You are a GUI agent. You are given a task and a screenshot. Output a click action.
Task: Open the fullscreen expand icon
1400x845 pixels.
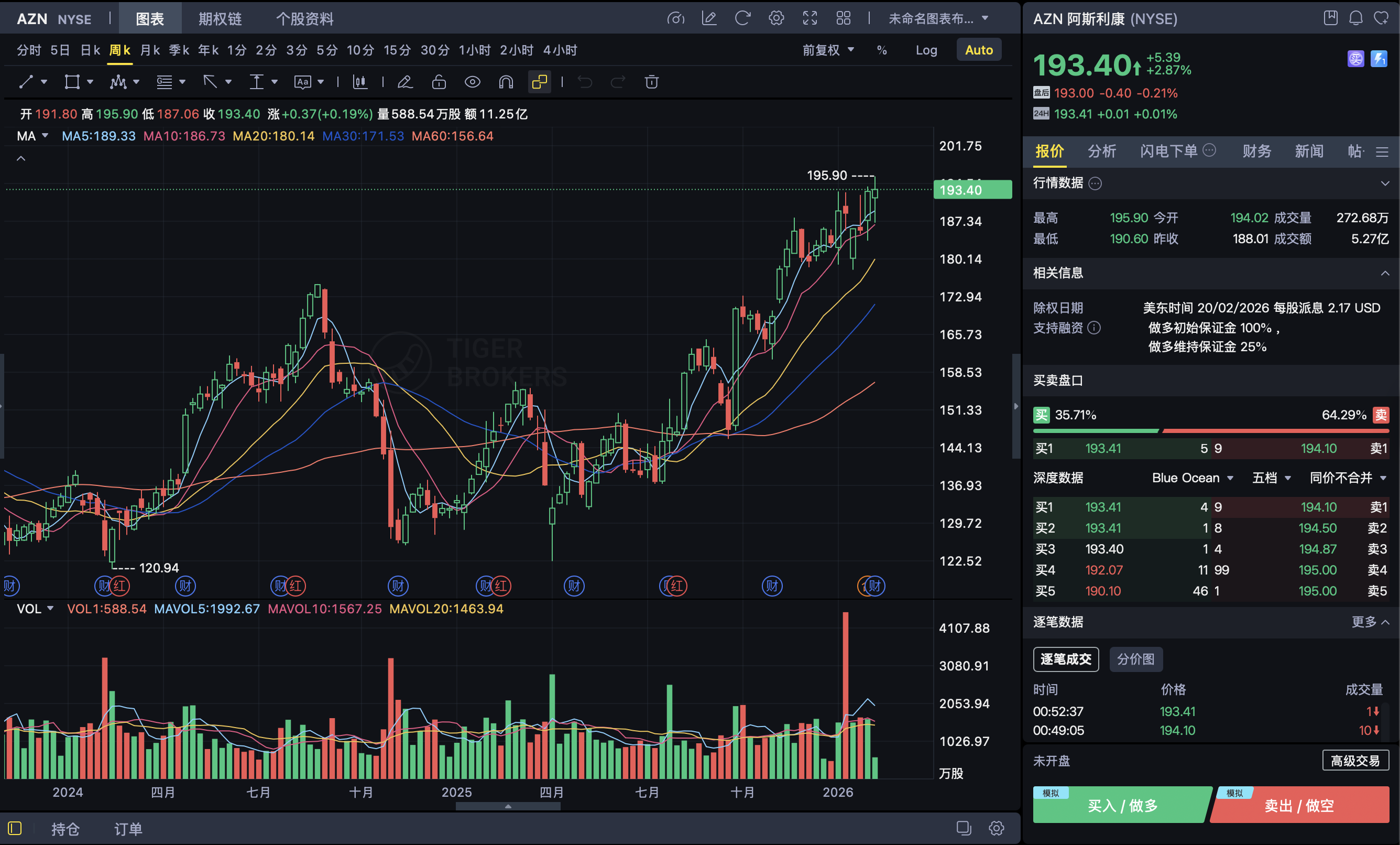[x=810, y=18]
